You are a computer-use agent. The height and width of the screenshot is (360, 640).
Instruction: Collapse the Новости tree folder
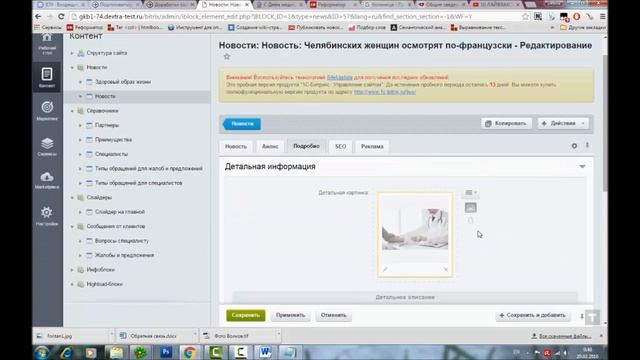[72, 67]
